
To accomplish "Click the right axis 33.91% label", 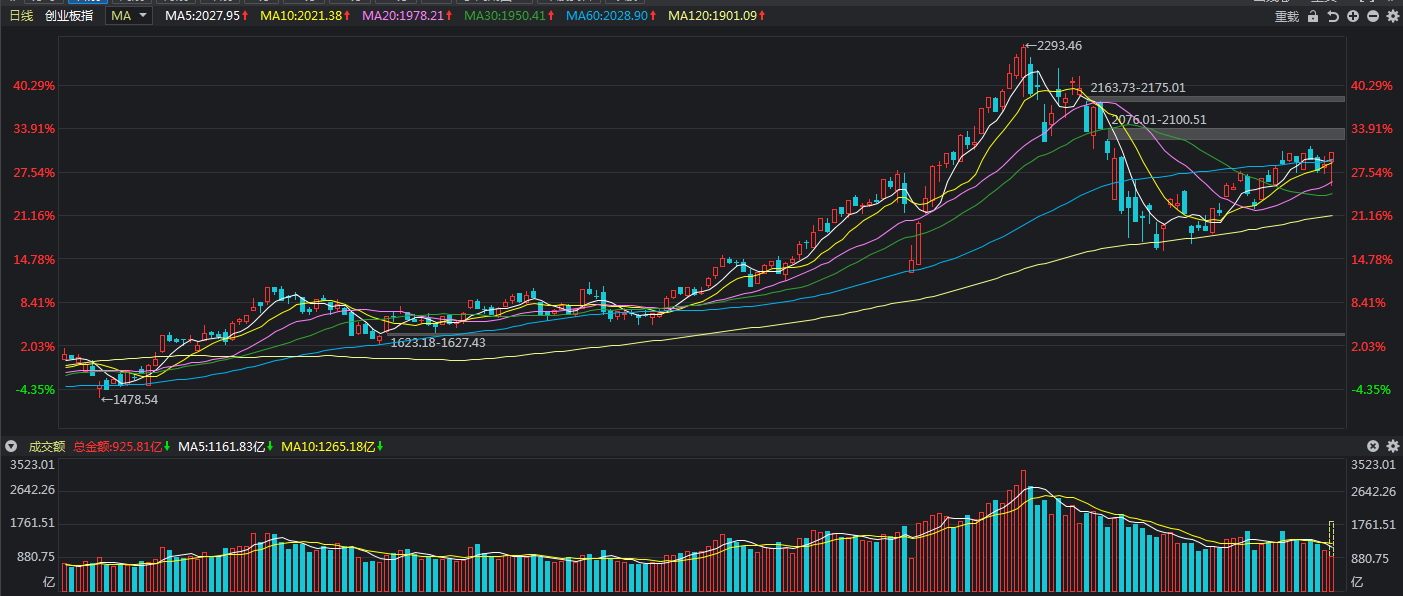I will tap(1372, 129).
